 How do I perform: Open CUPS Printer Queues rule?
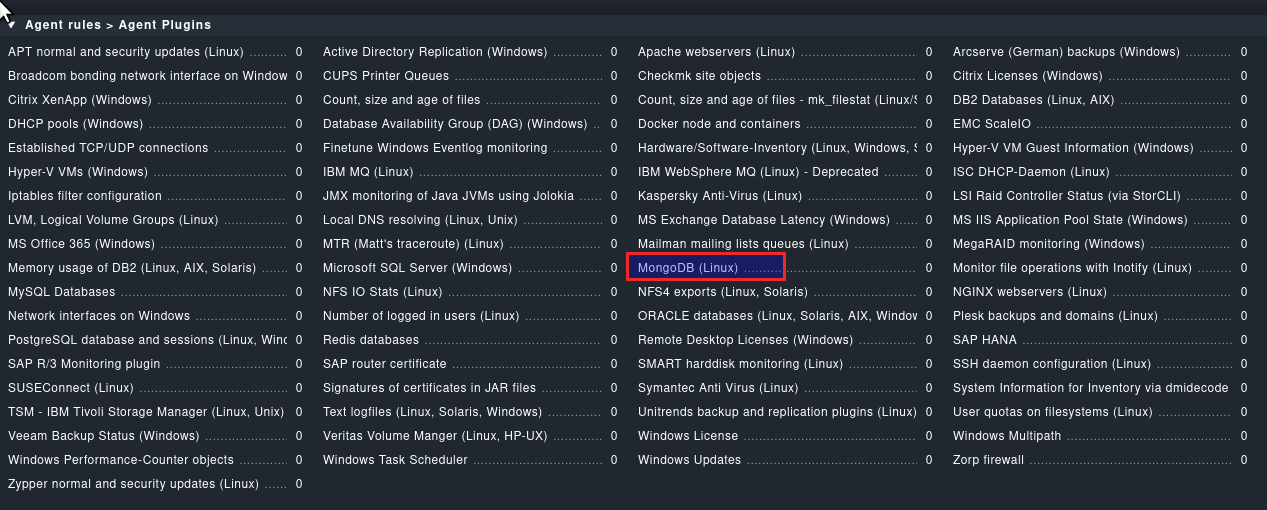pos(386,76)
